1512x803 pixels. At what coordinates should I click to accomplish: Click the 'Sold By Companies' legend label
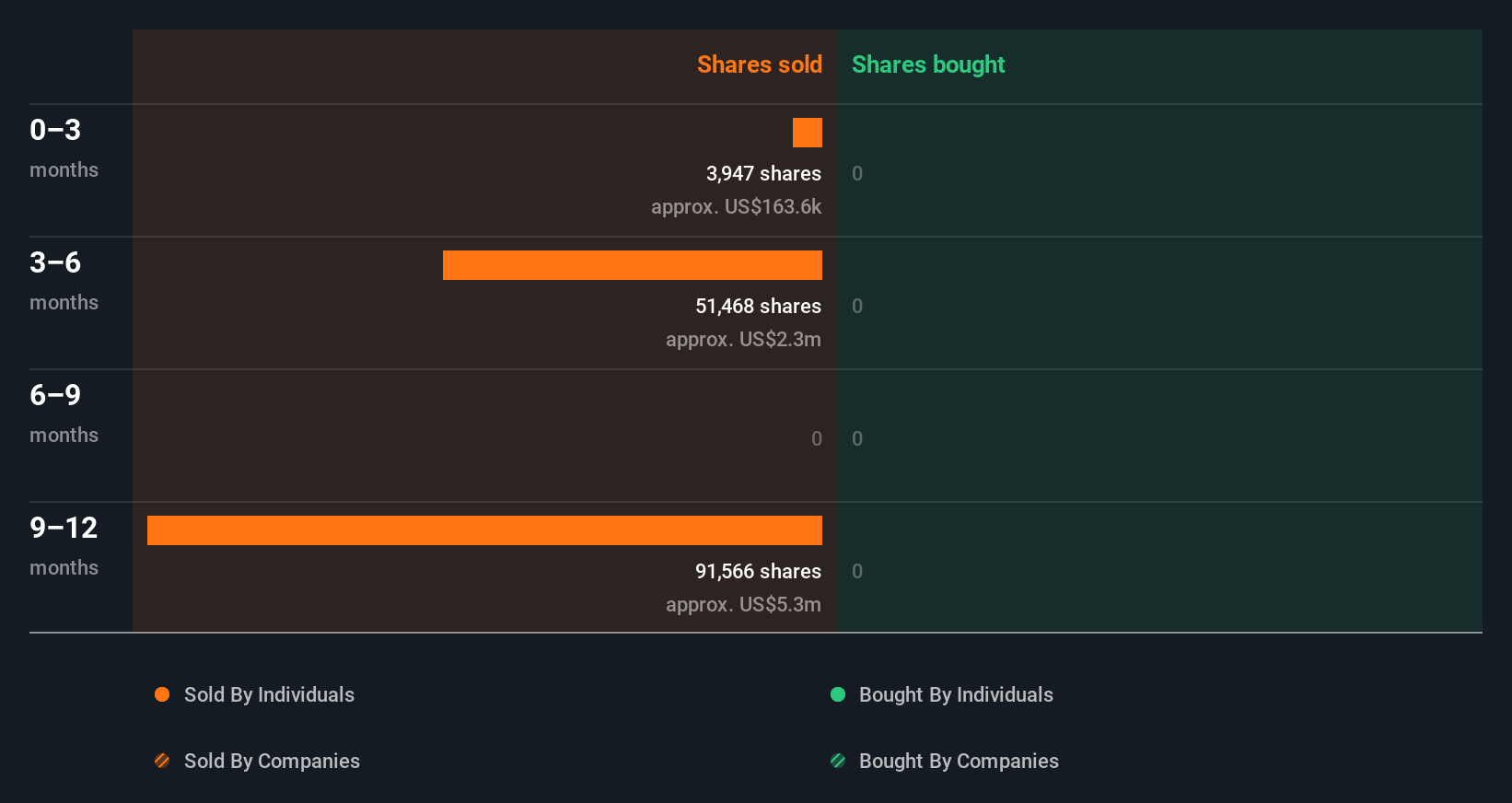[x=272, y=761]
